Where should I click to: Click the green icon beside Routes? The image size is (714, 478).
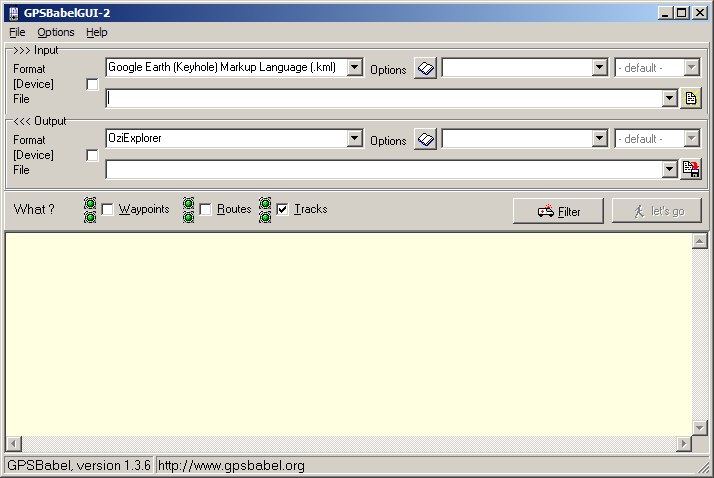[x=188, y=210]
